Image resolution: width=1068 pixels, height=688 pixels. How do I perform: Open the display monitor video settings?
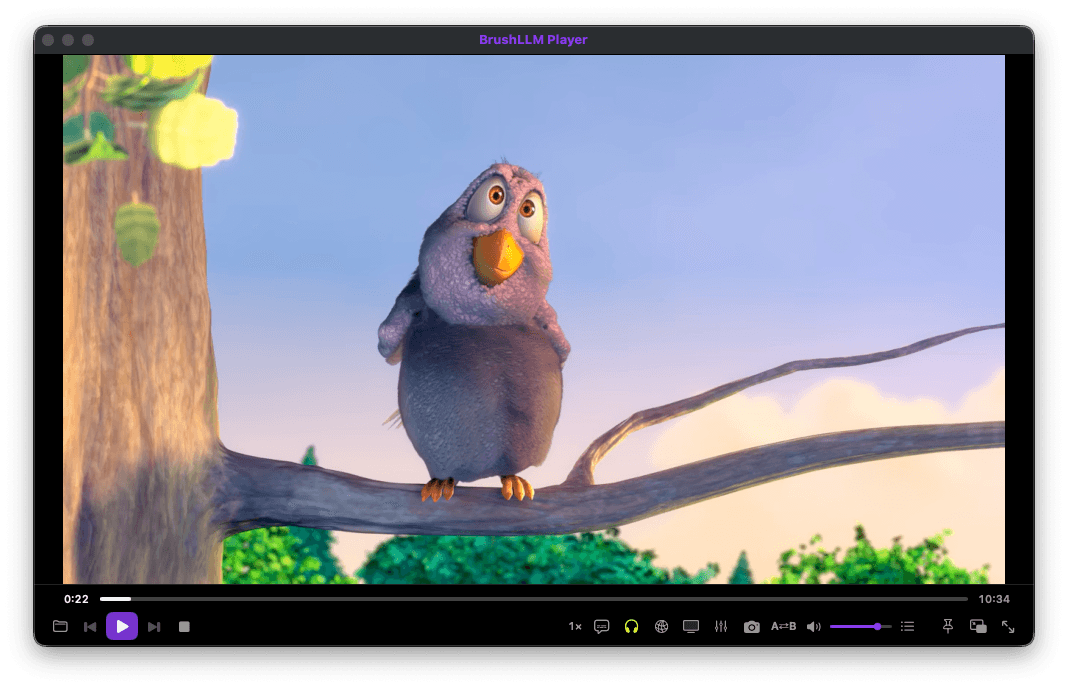691,627
